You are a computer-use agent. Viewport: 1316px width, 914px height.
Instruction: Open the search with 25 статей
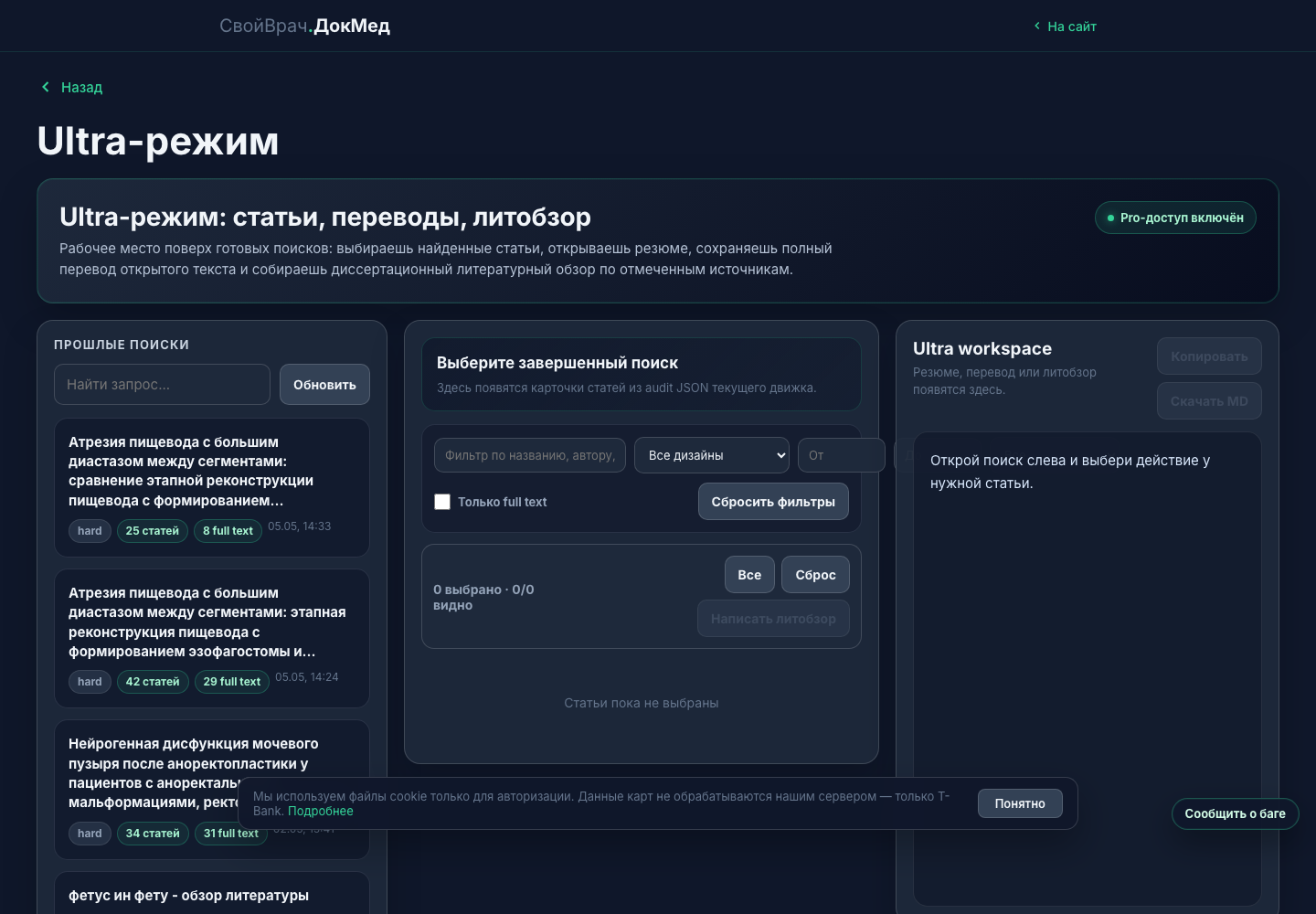click(212, 488)
